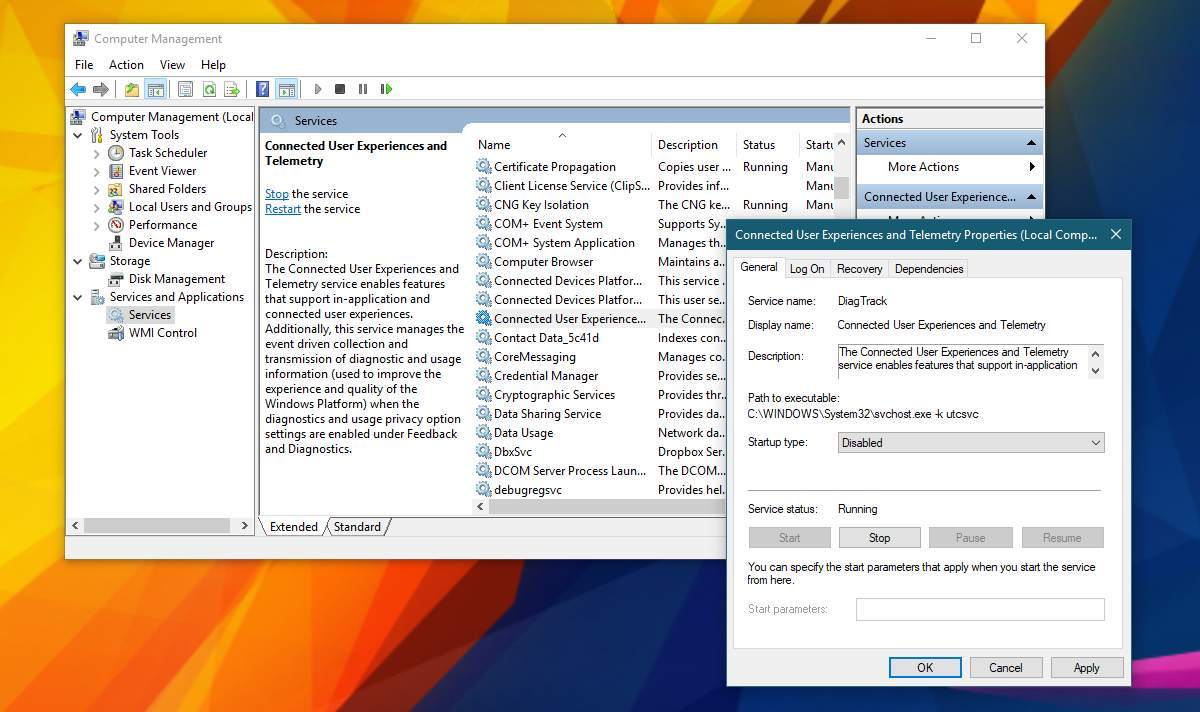Viewport: 1200px width, 712px height.
Task: Collapse the Services section in Actions pane
Action: (x=1031, y=143)
